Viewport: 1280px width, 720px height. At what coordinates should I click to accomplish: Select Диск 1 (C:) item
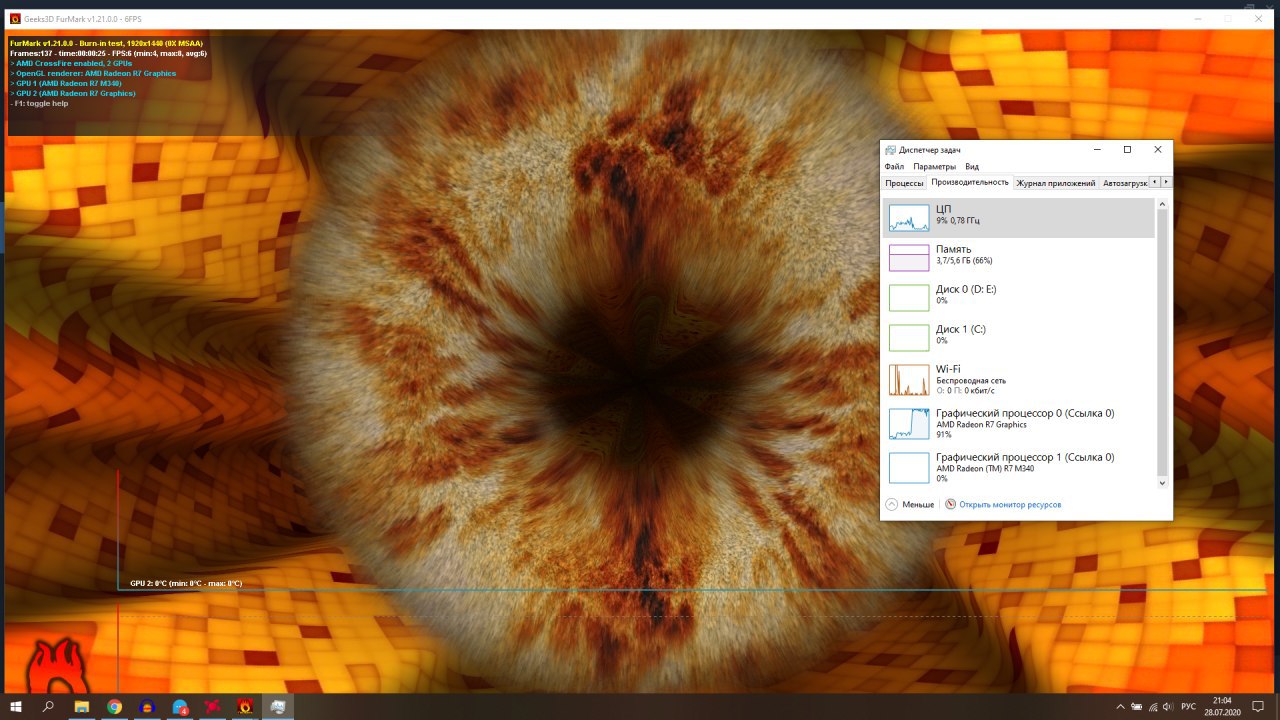click(1018, 338)
